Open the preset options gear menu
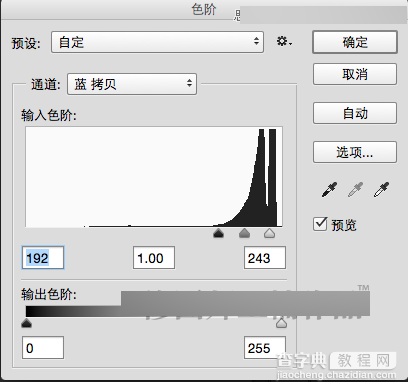This screenshot has height=382, width=408. tap(284, 42)
